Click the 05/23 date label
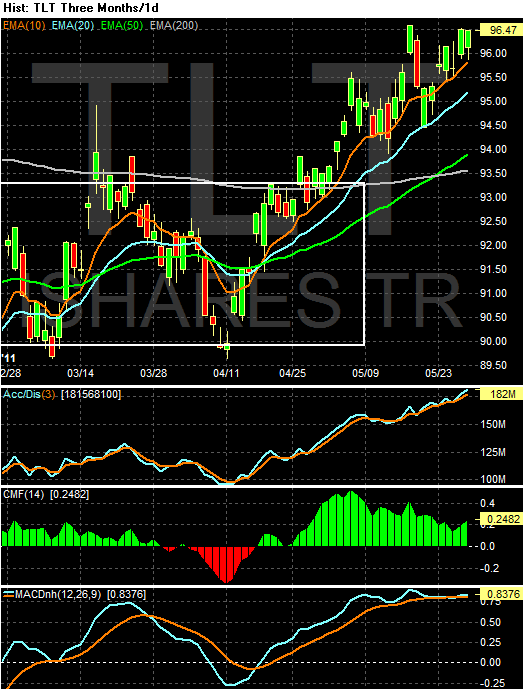 [438, 373]
